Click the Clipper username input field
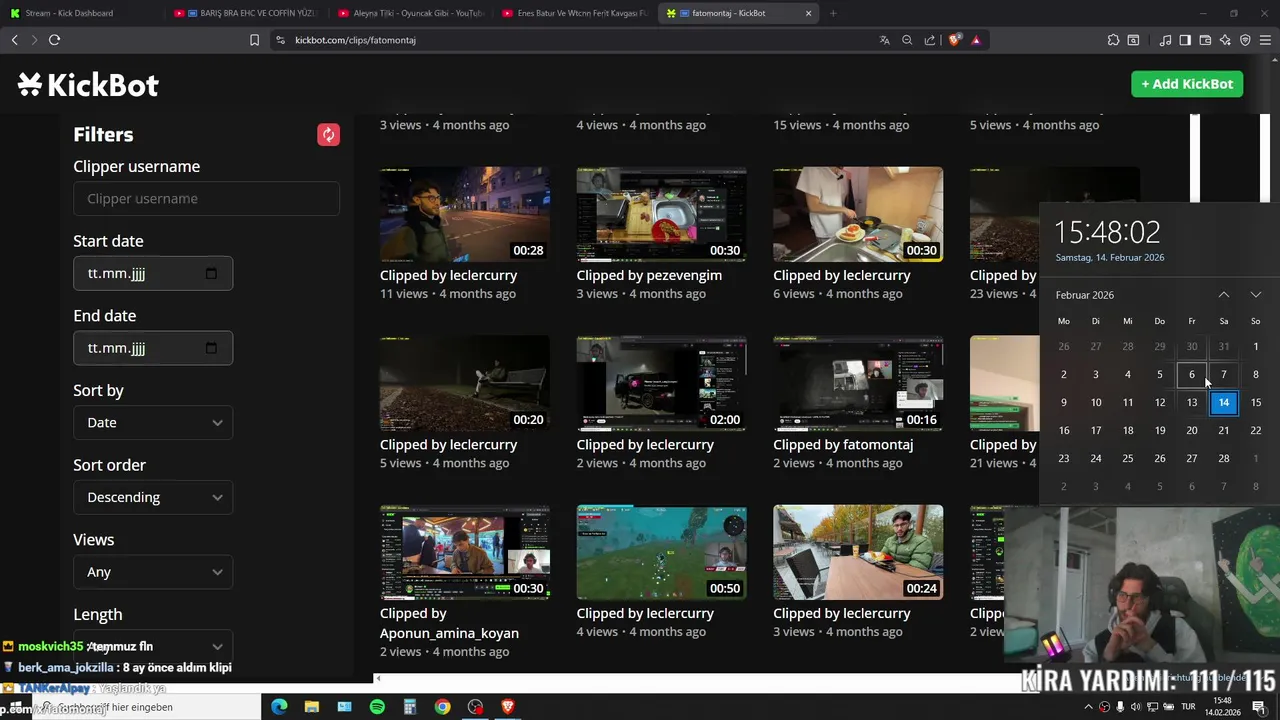Viewport: 1280px width, 720px height. pos(206,199)
